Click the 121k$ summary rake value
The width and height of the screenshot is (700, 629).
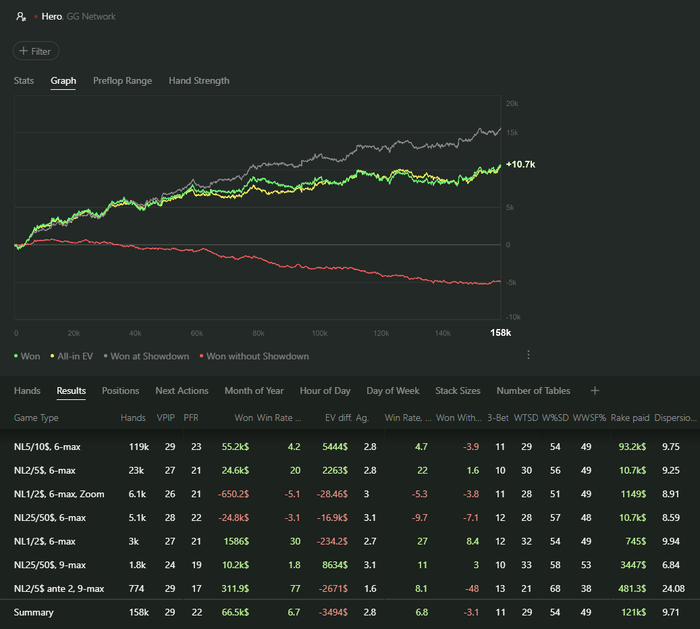pyautogui.click(x=633, y=612)
